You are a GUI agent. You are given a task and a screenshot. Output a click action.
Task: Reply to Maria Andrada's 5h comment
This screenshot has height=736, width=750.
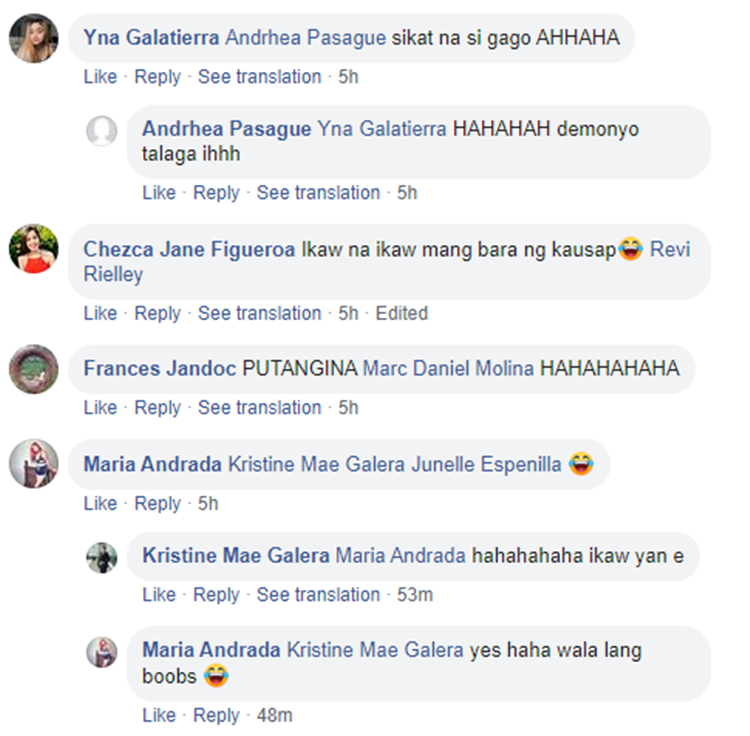pyautogui.click(x=157, y=503)
